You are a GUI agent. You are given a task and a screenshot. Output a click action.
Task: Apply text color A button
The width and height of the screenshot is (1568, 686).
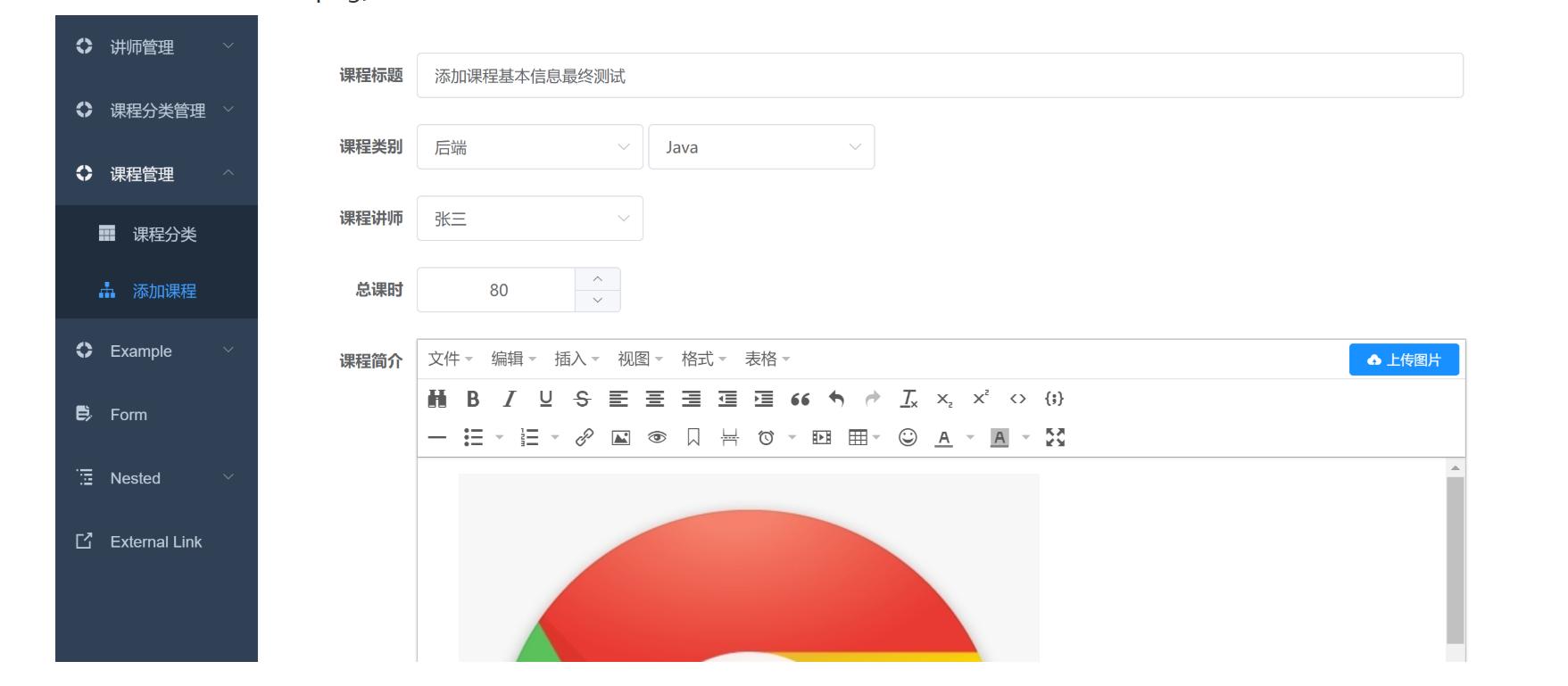[x=943, y=437]
